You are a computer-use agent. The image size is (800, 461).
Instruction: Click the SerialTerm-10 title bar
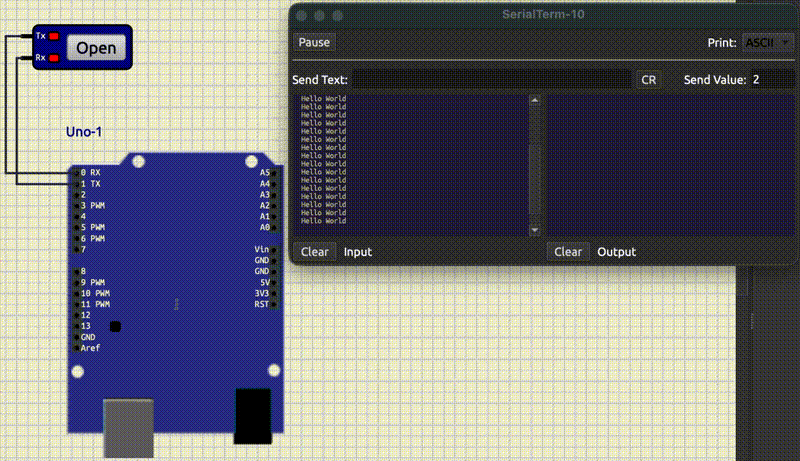coord(543,14)
